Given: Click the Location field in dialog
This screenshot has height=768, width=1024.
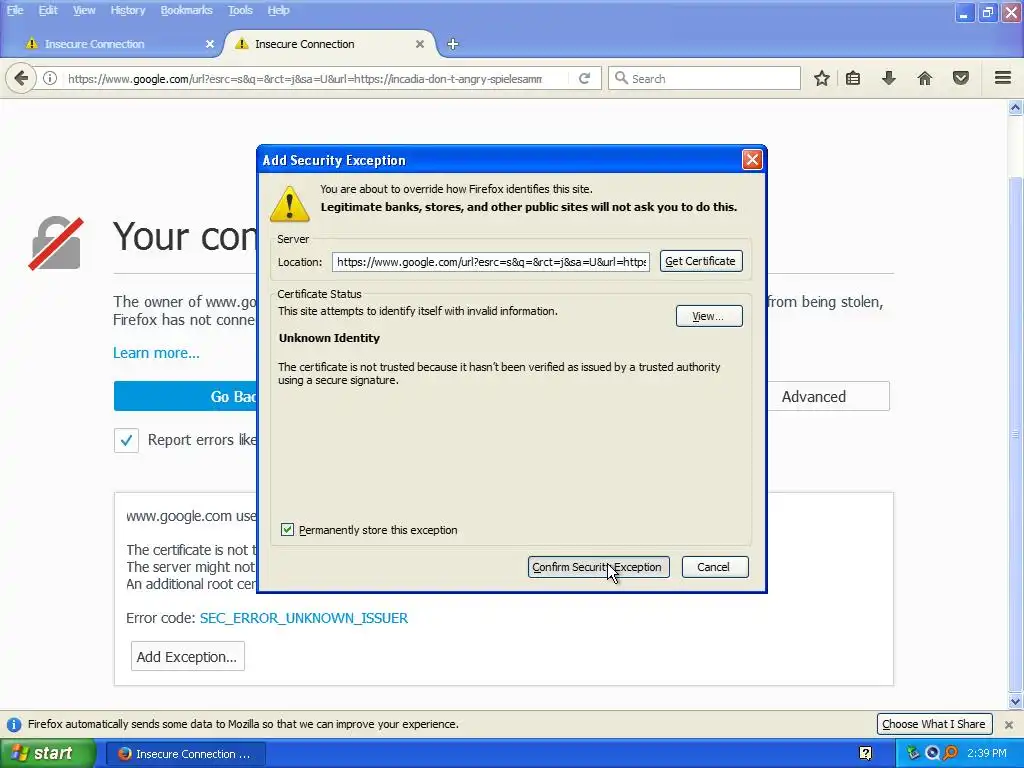Looking at the screenshot, I should [x=491, y=262].
